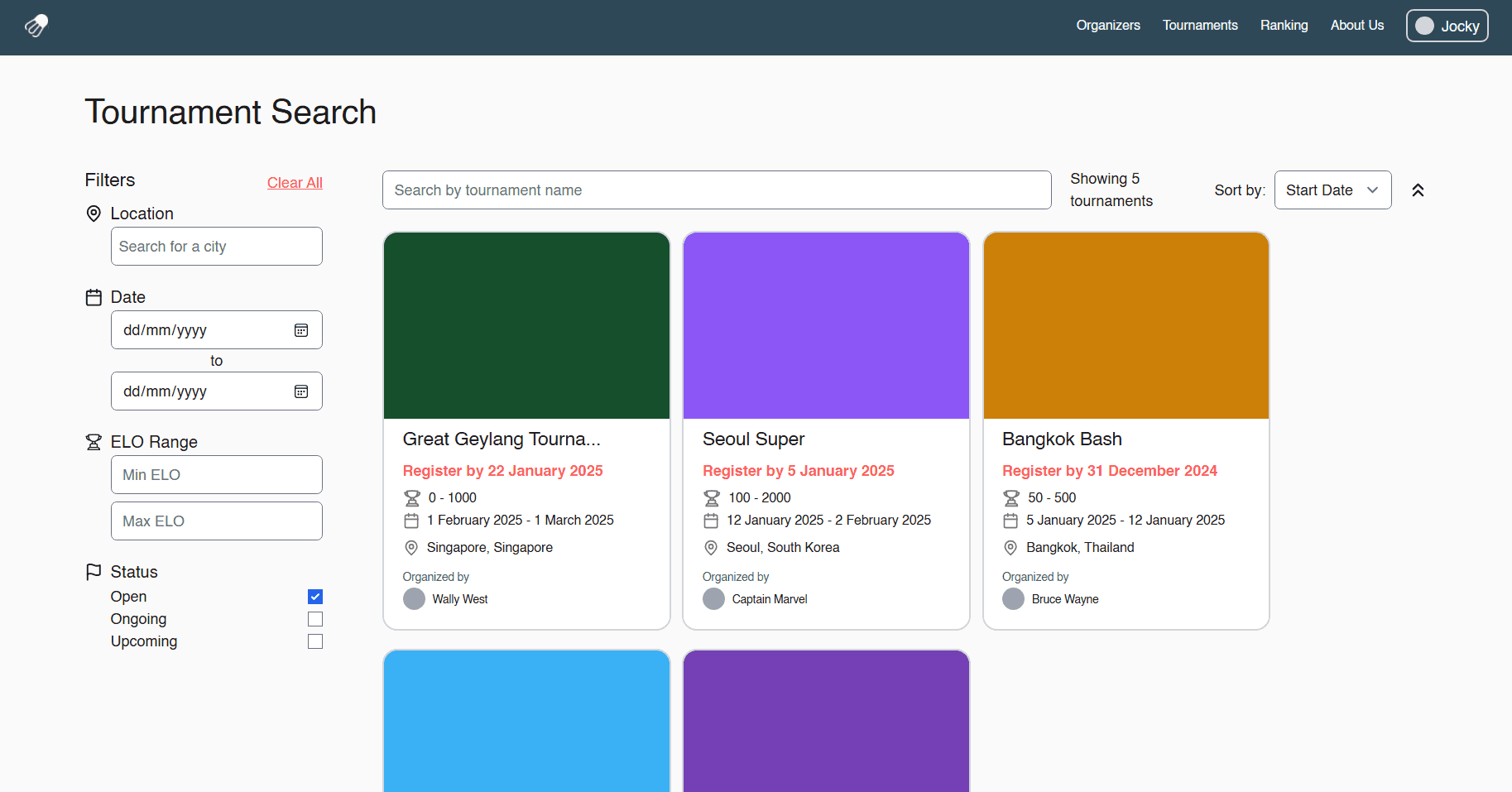The image size is (1512, 792).
Task: Enable the Upcoming status checkbox
Action: pyautogui.click(x=314, y=641)
